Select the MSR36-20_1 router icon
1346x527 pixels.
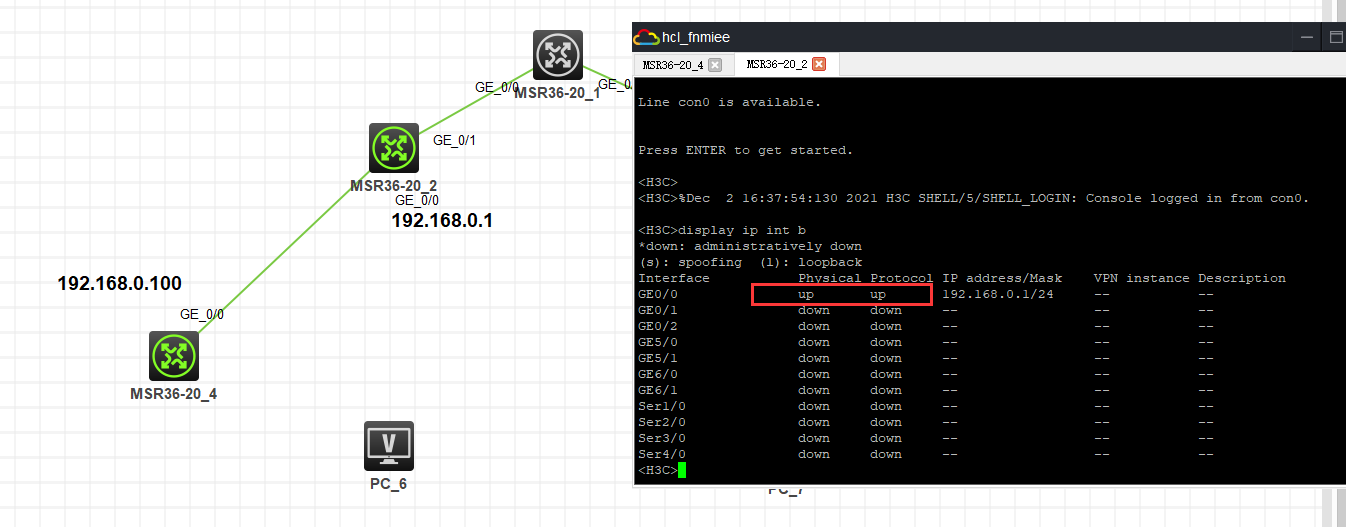558,55
